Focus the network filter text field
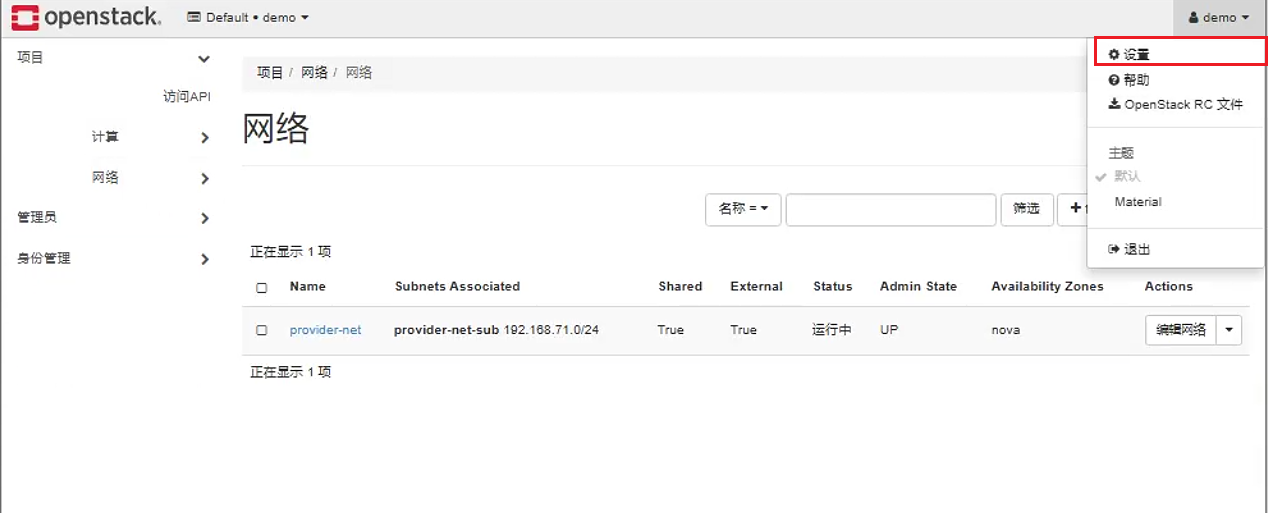This screenshot has height=513, width=1268. click(x=890, y=209)
